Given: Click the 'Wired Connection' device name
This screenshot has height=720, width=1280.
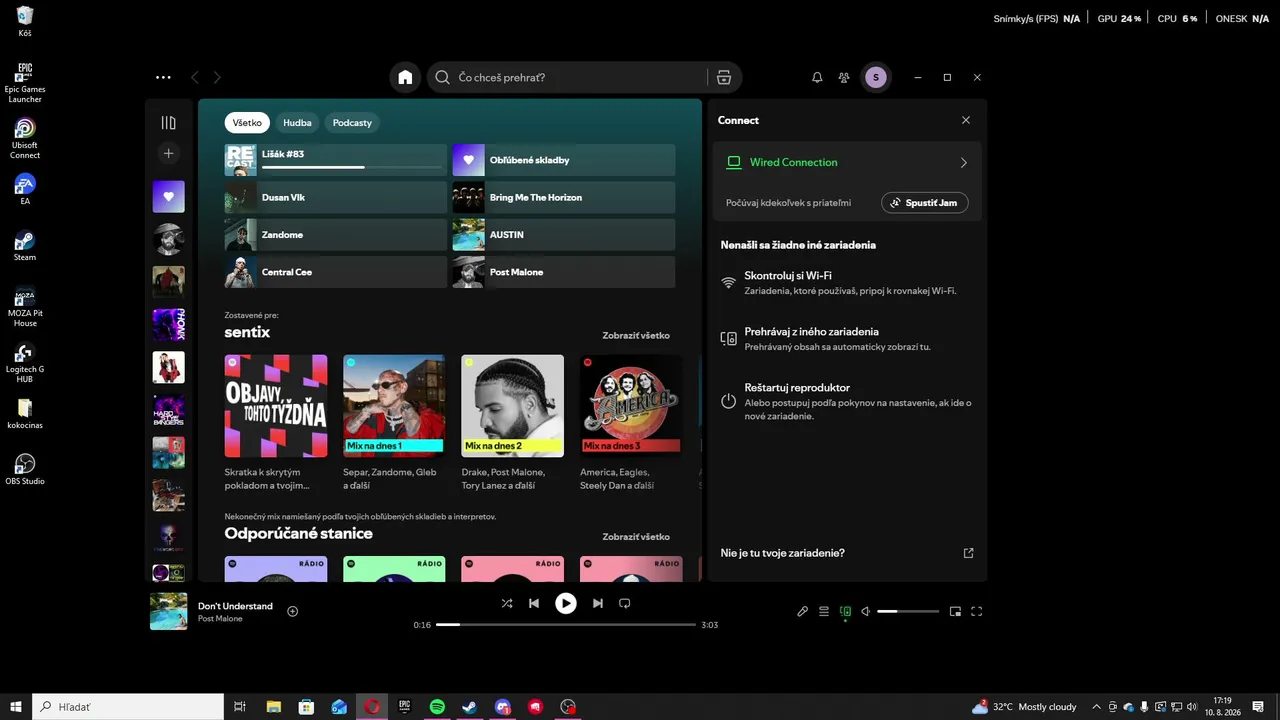Looking at the screenshot, I should [794, 162].
